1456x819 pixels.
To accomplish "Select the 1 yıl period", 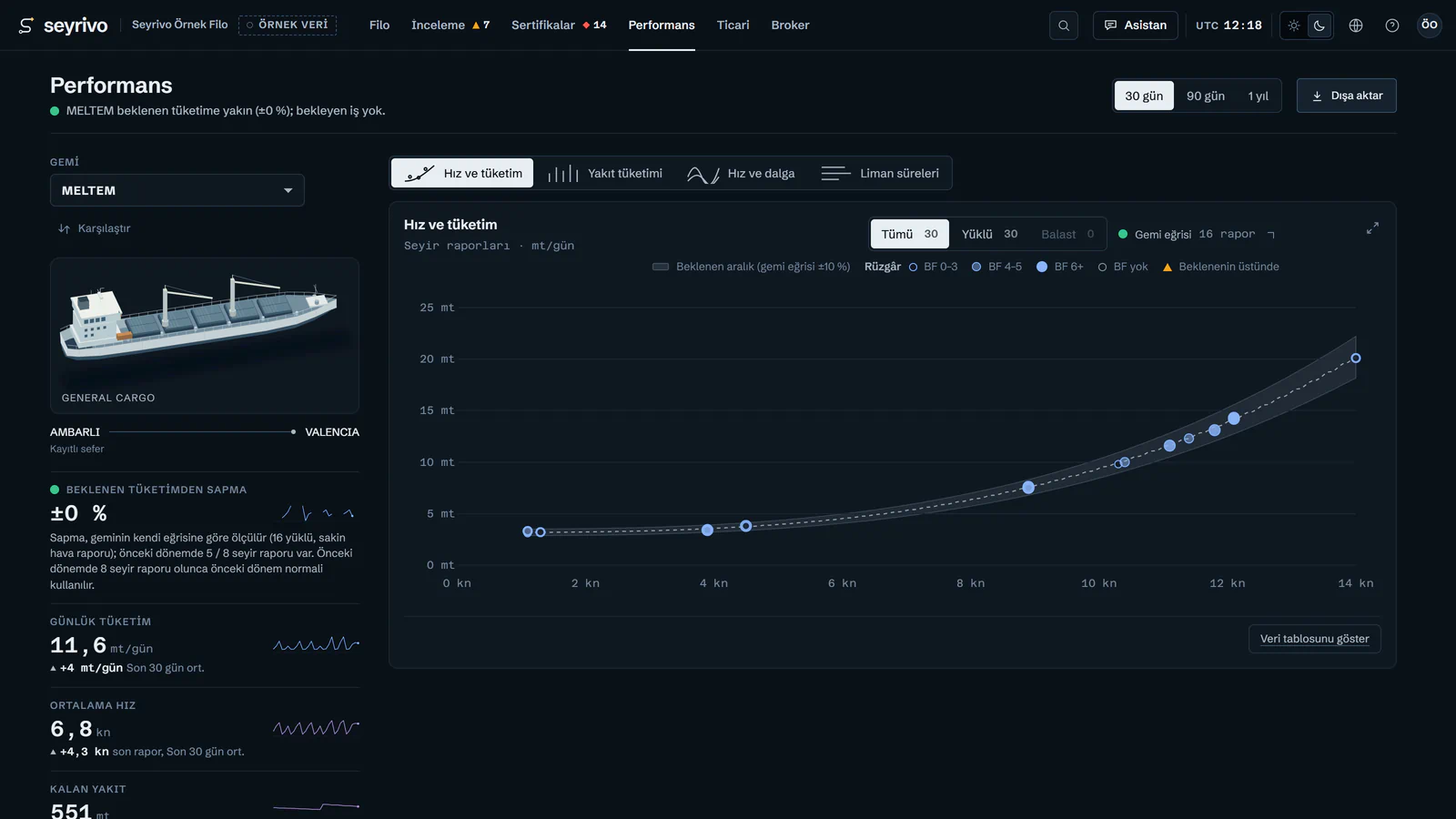I will click(x=1258, y=96).
